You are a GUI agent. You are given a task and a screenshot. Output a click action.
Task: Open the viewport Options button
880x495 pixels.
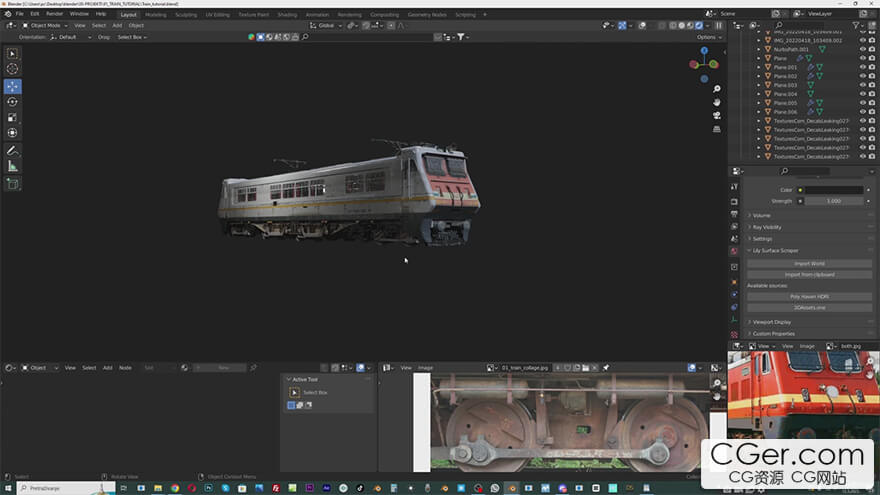tap(709, 37)
